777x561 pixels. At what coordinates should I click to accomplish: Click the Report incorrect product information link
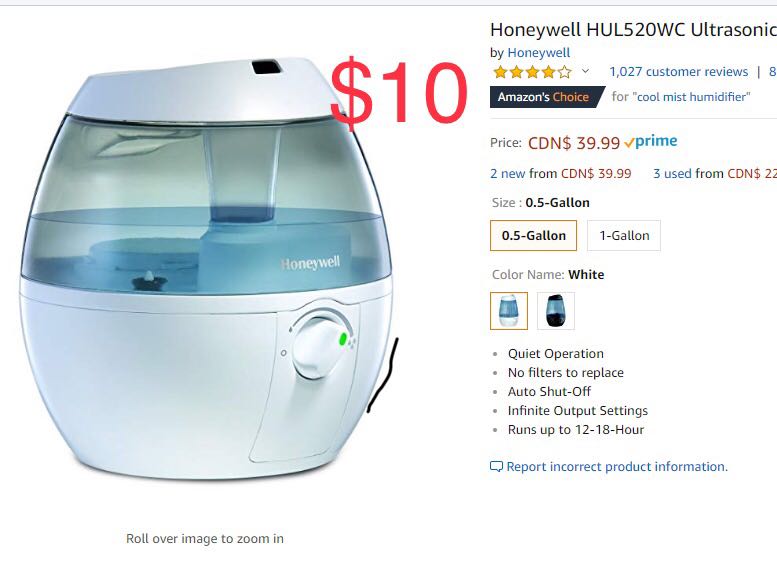(617, 466)
